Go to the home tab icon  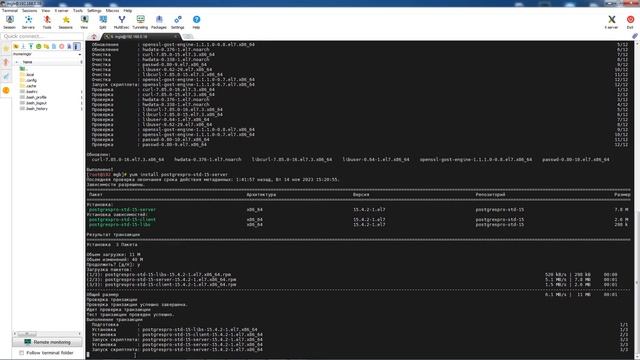point(94,37)
